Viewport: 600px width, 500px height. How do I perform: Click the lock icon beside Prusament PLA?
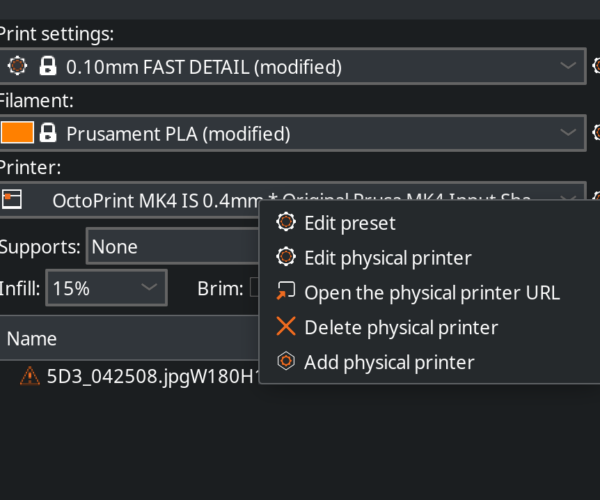pyautogui.click(x=48, y=133)
